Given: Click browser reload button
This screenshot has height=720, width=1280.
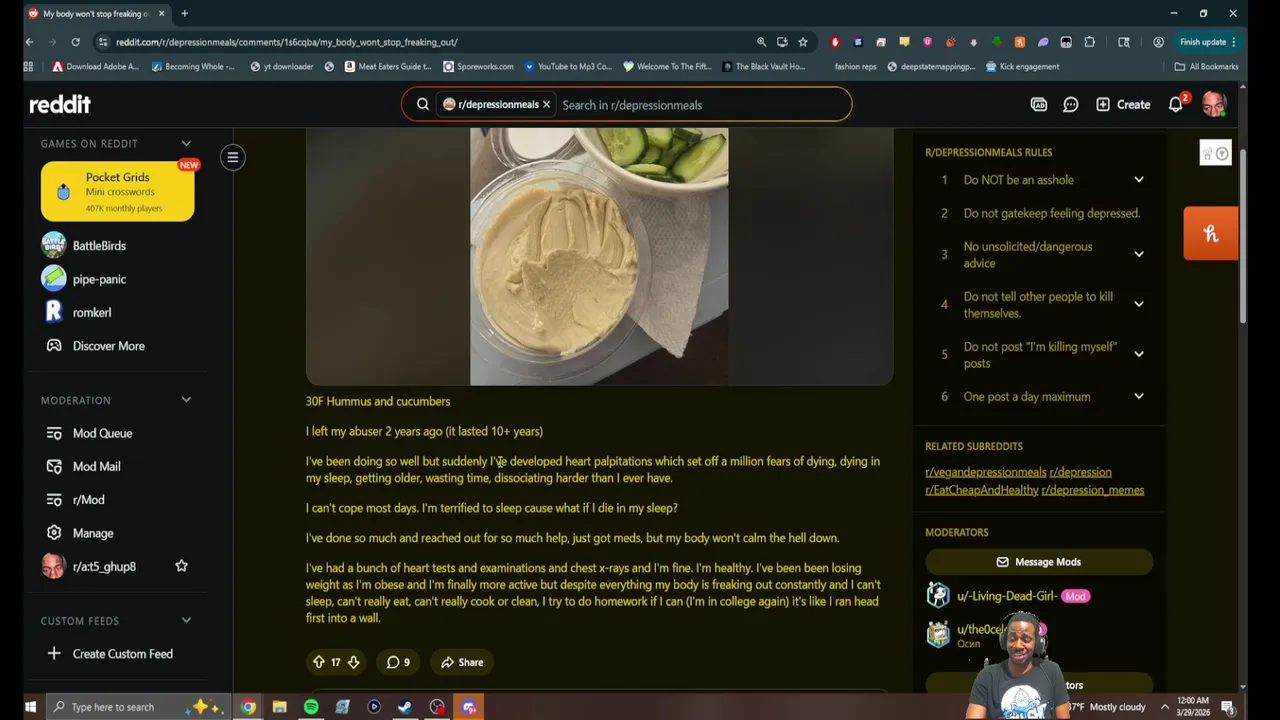Looking at the screenshot, I should pos(75,42).
